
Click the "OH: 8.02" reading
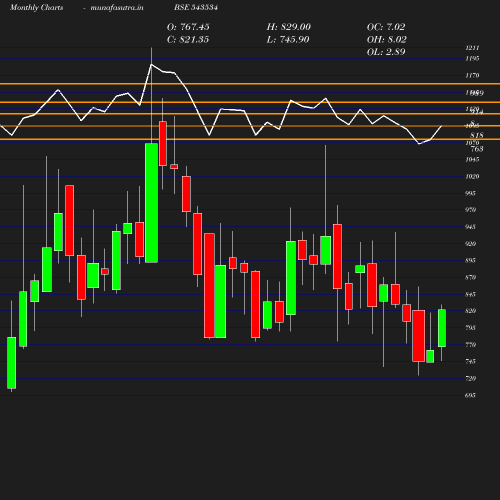pos(387,40)
